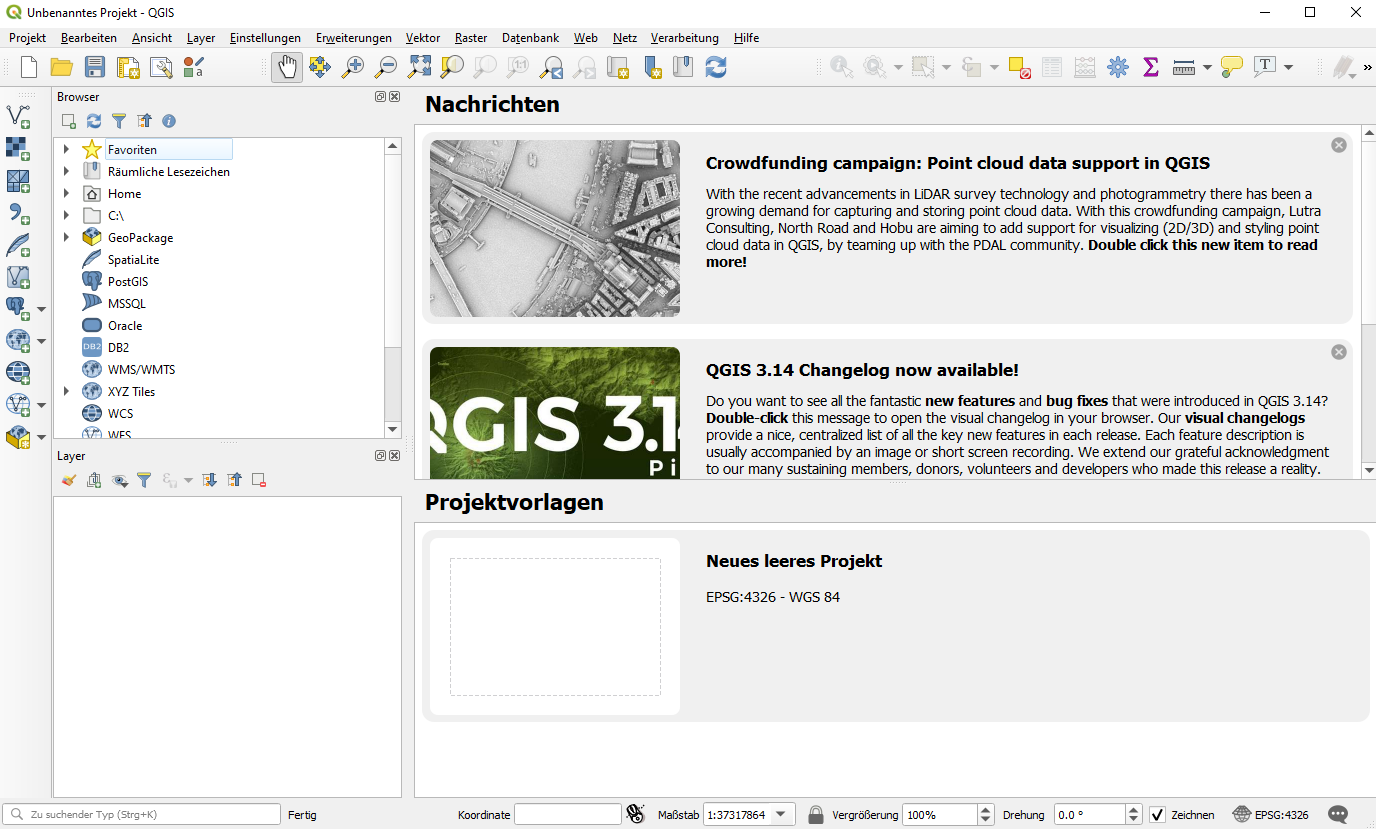The image size is (1376, 829).
Task: Open a project with the yellow folder icon
Action: 62,67
